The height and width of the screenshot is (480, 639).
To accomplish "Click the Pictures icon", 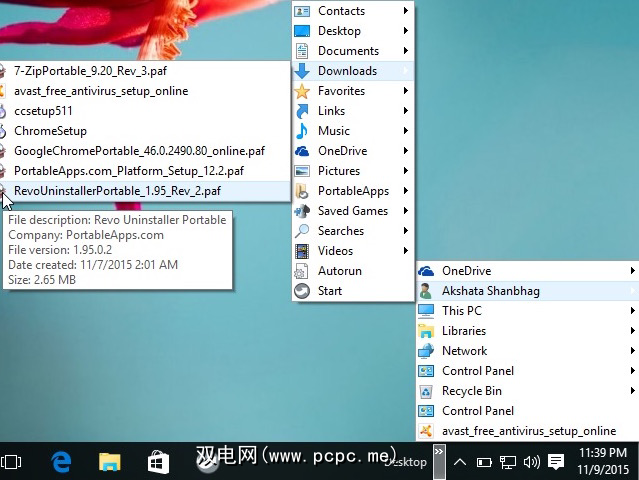I will click(x=302, y=171).
